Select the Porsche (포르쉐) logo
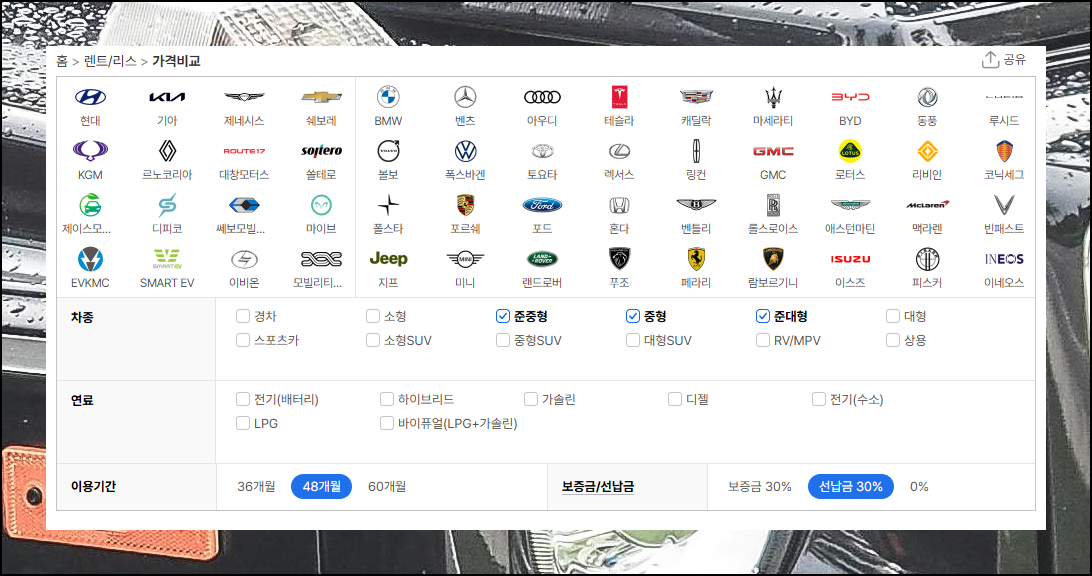This screenshot has height=576, width=1092. (465, 205)
